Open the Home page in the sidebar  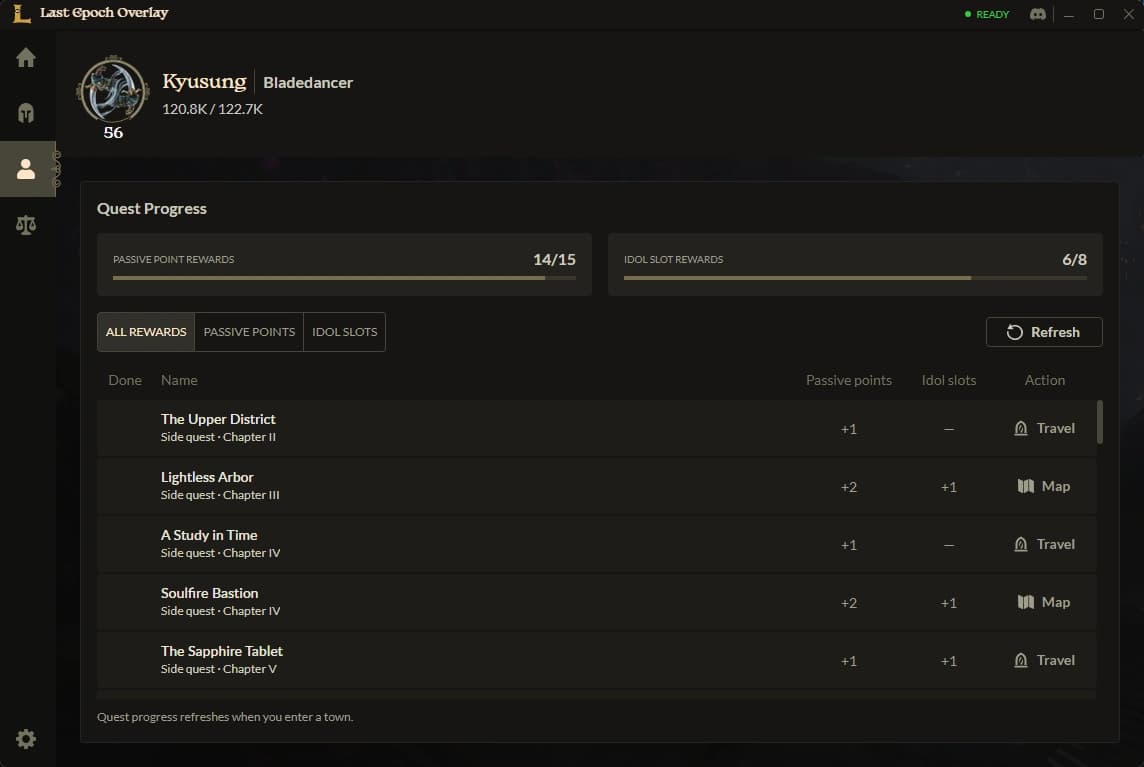[26, 58]
